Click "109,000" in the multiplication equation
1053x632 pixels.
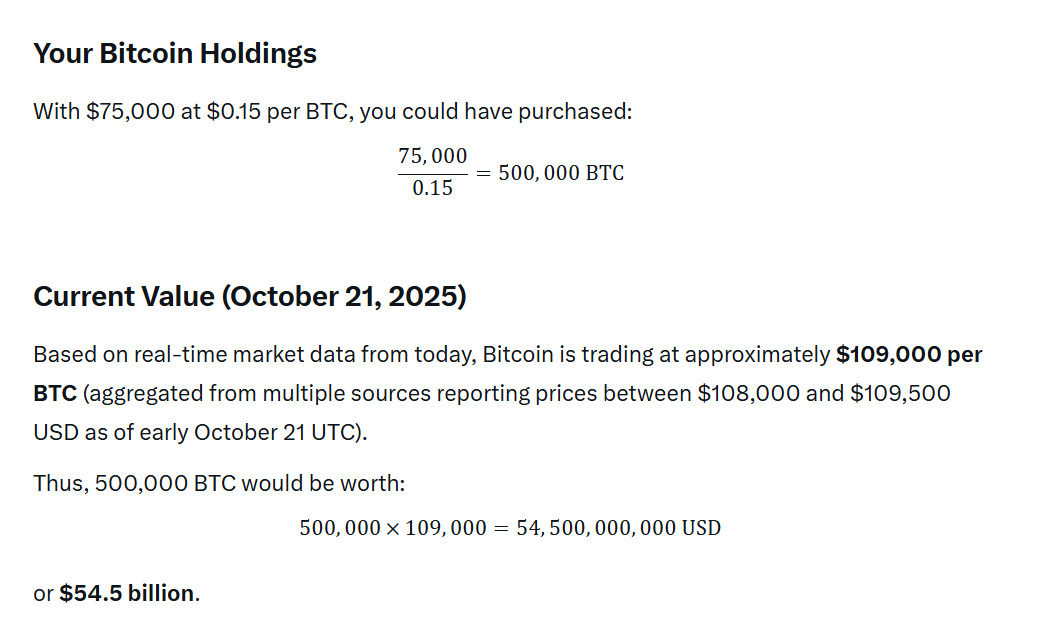(x=444, y=527)
